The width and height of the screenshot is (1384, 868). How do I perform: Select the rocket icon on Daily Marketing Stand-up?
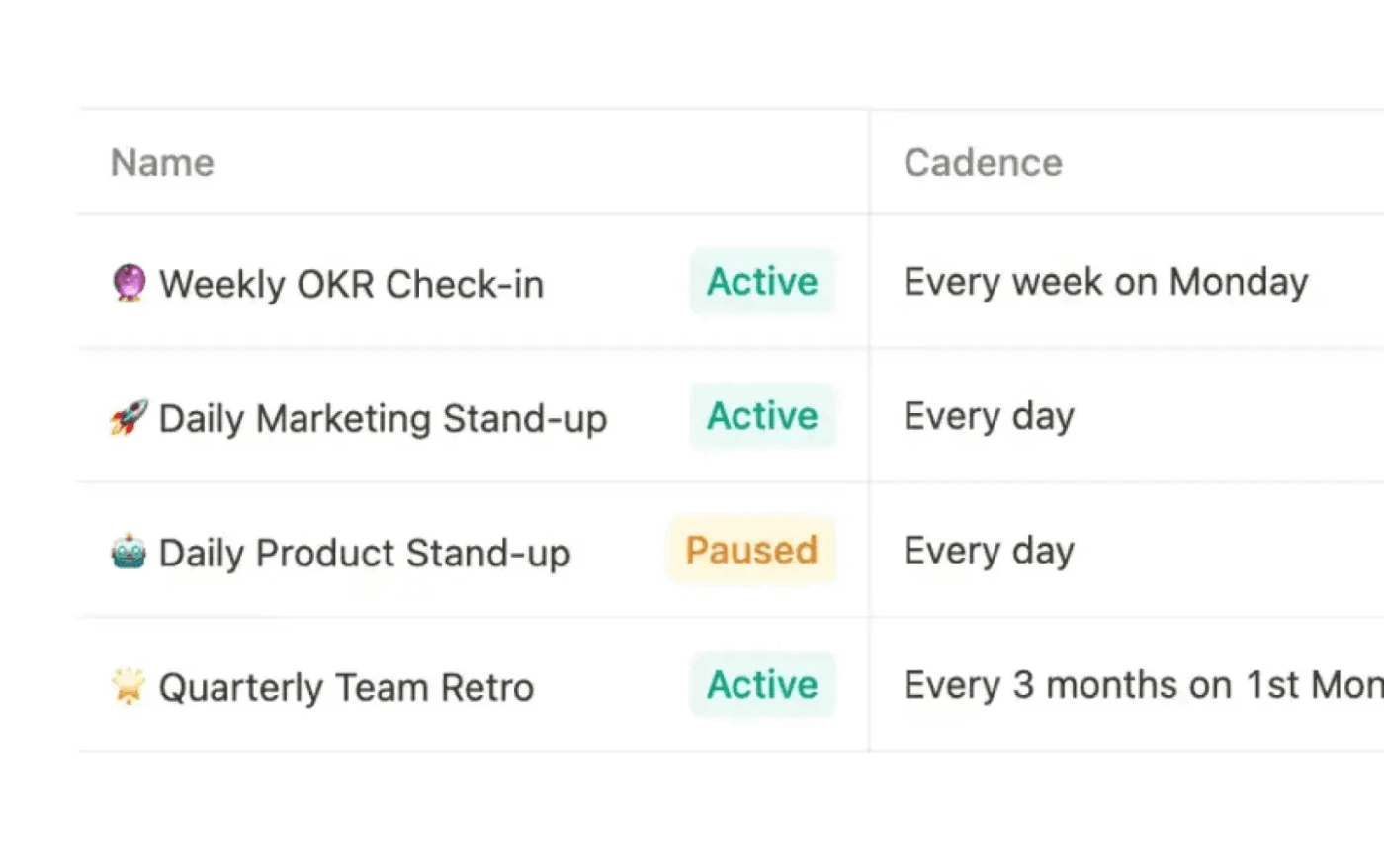(x=130, y=417)
